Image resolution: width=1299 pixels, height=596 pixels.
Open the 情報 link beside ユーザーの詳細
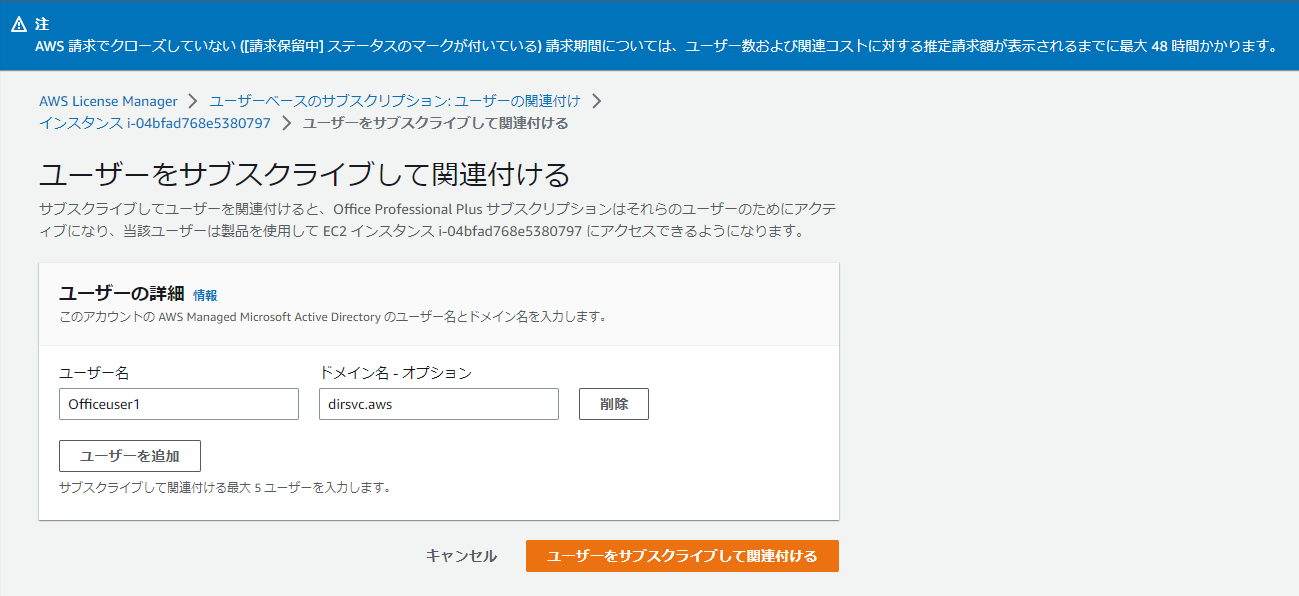pos(205,295)
